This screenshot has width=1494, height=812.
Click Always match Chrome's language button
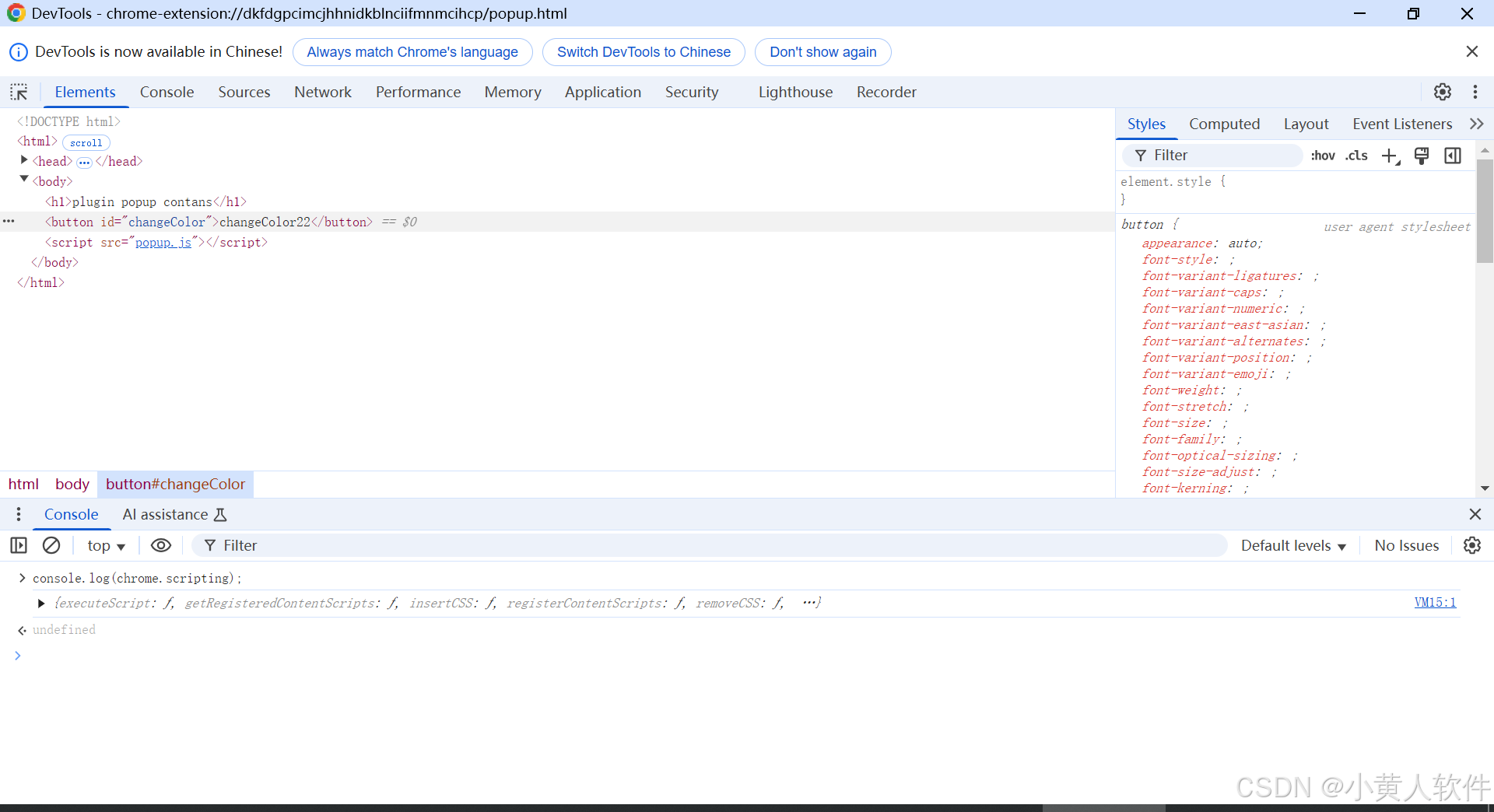pos(412,52)
